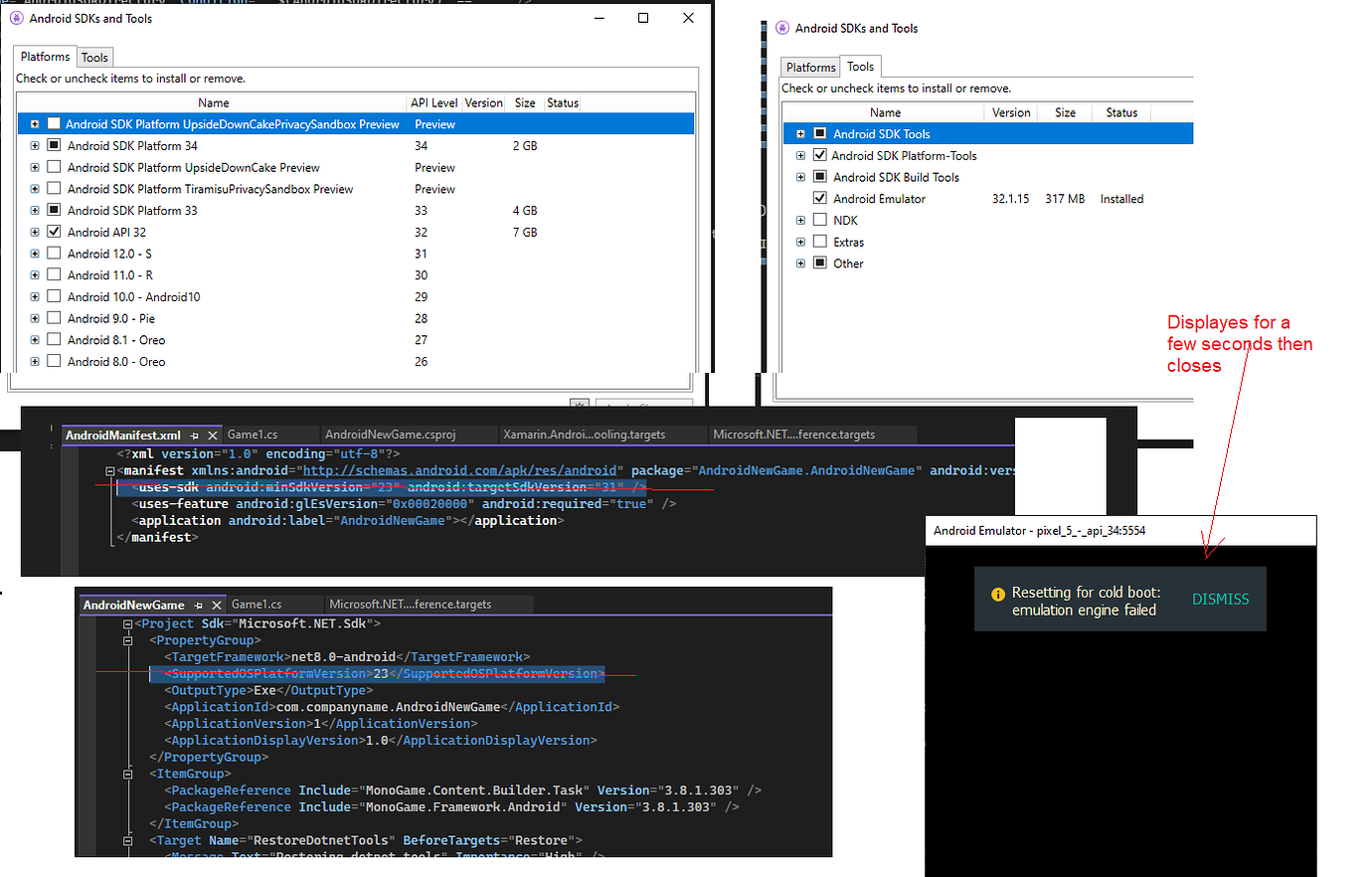Switch to the Platforms tab in right window
The width and height of the screenshot is (1372, 877).
(809, 66)
